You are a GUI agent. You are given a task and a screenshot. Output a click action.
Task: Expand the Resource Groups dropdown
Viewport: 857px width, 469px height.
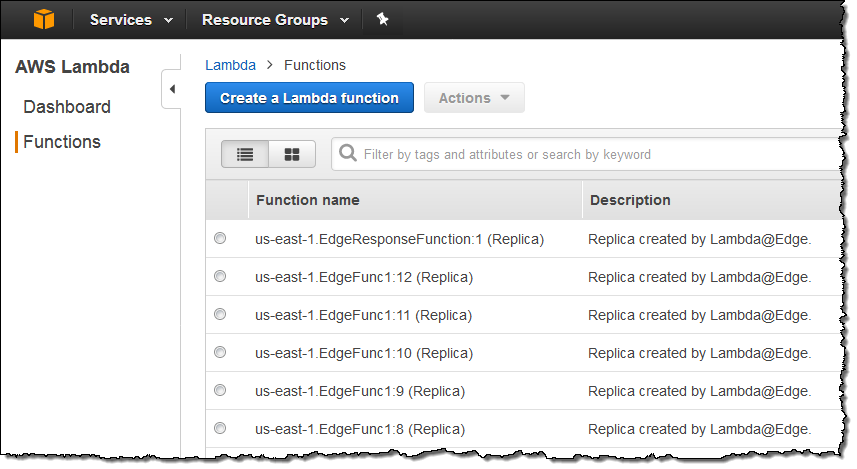click(x=274, y=20)
